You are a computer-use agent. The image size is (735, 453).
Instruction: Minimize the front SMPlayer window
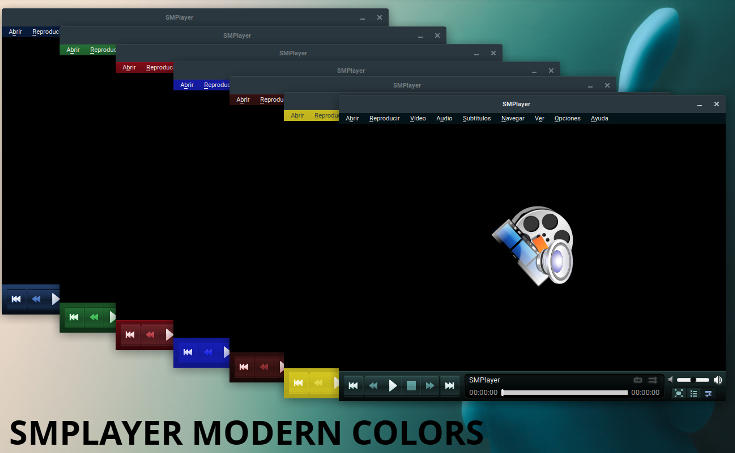click(699, 105)
